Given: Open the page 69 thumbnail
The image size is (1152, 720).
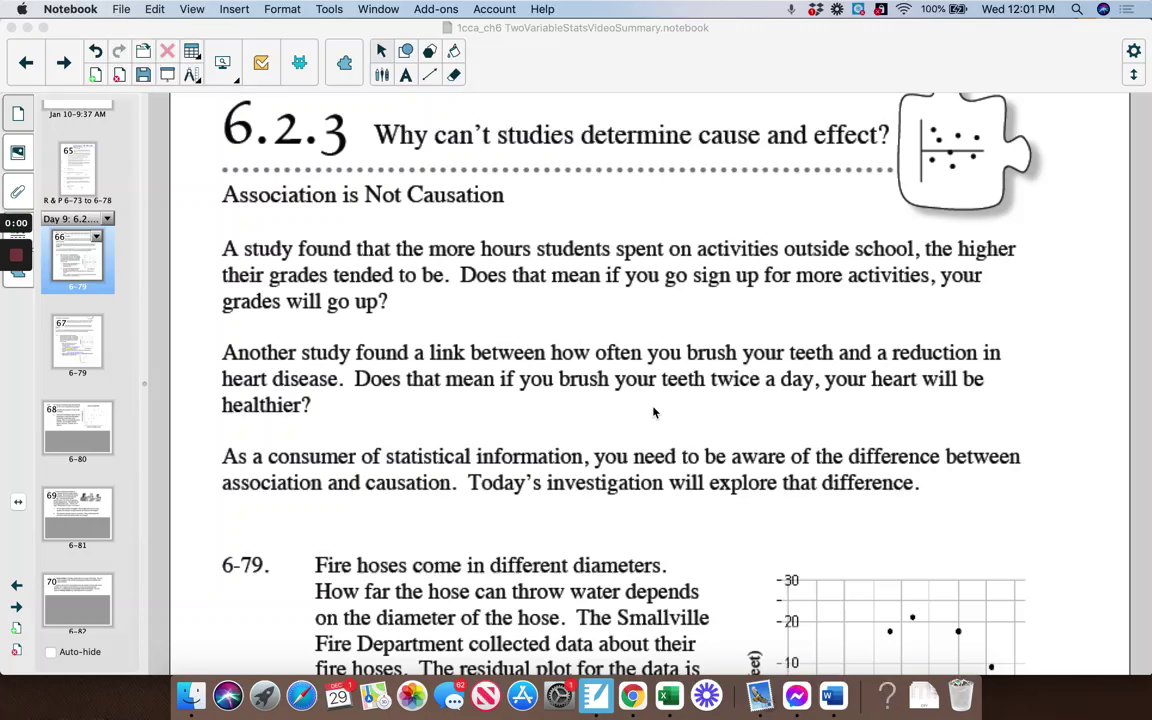Looking at the screenshot, I should [x=78, y=514].
